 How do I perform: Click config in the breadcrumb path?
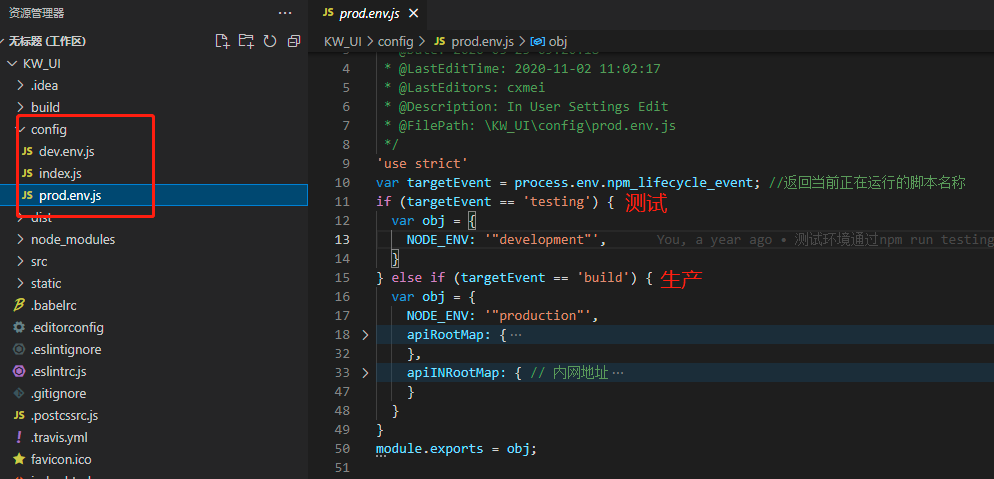(x=395, y=41)
